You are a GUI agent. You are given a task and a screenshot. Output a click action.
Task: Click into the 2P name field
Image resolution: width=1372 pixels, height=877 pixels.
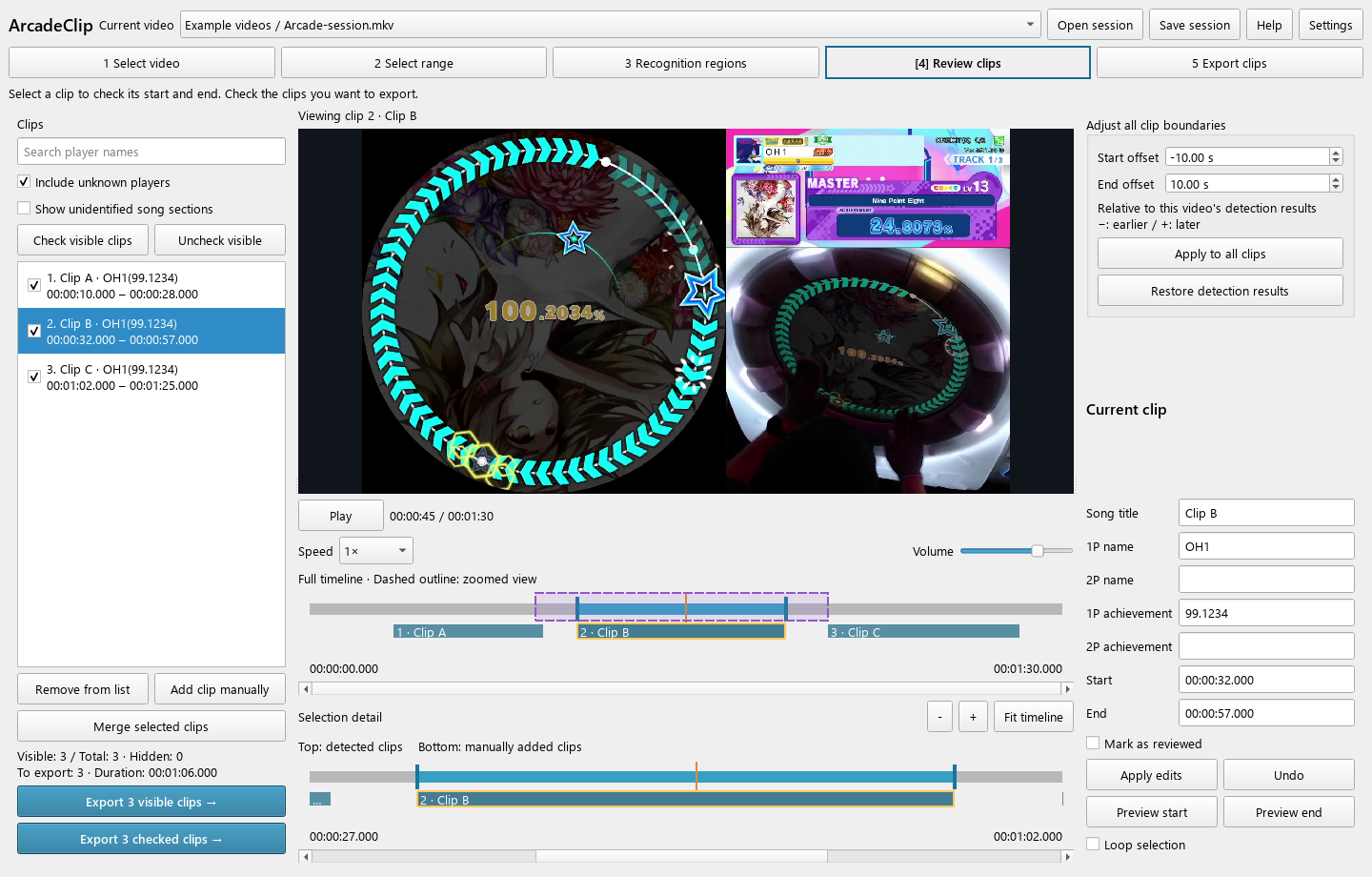(x=1266, y=580)
